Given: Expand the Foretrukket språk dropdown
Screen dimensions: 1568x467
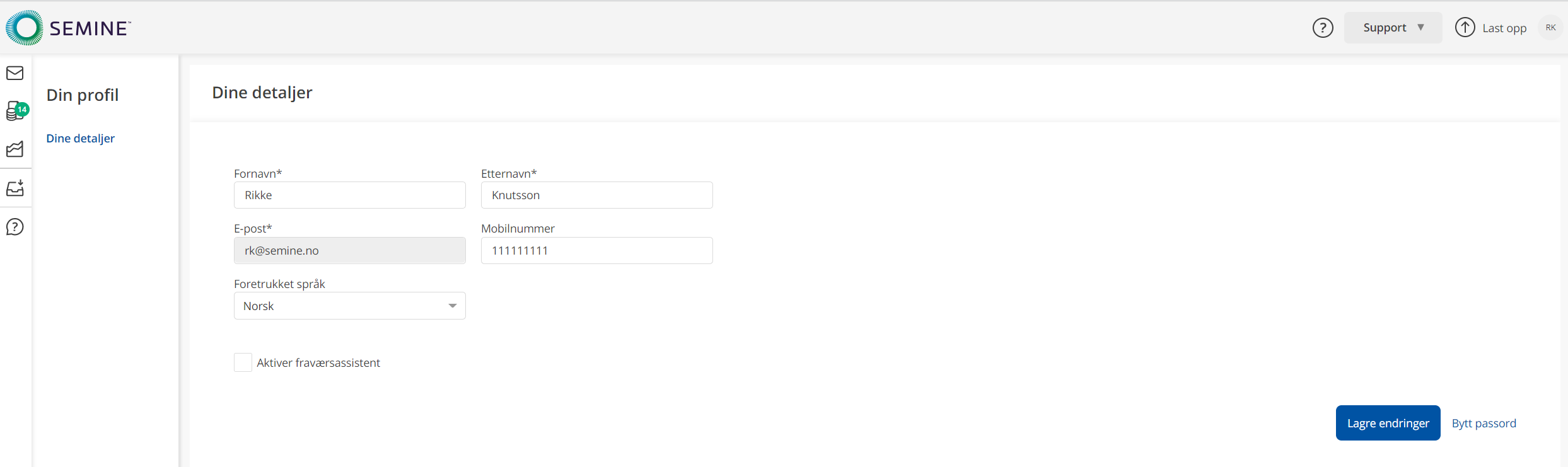Looking at the screenshot, I should coord(349,306).
